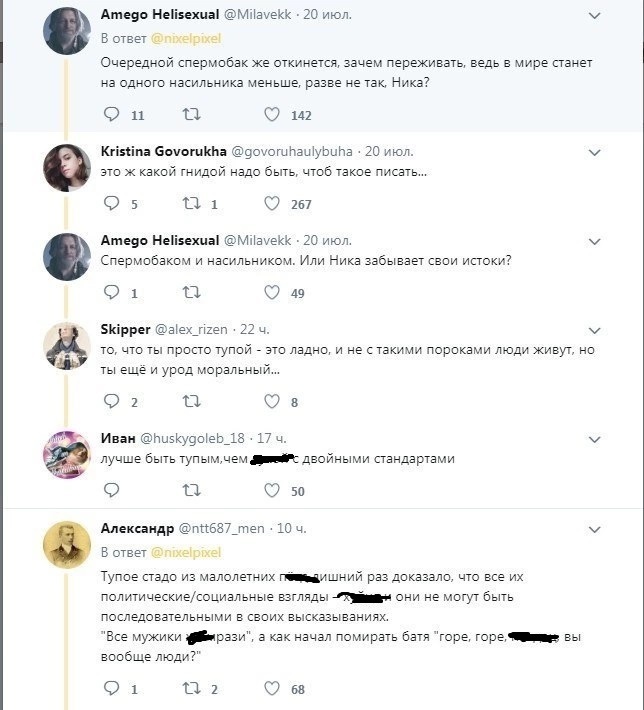Open Иван's profile avatar
The width and height of the screenshot is (644, 710).
pyautogui.click(x=68, y=455)
